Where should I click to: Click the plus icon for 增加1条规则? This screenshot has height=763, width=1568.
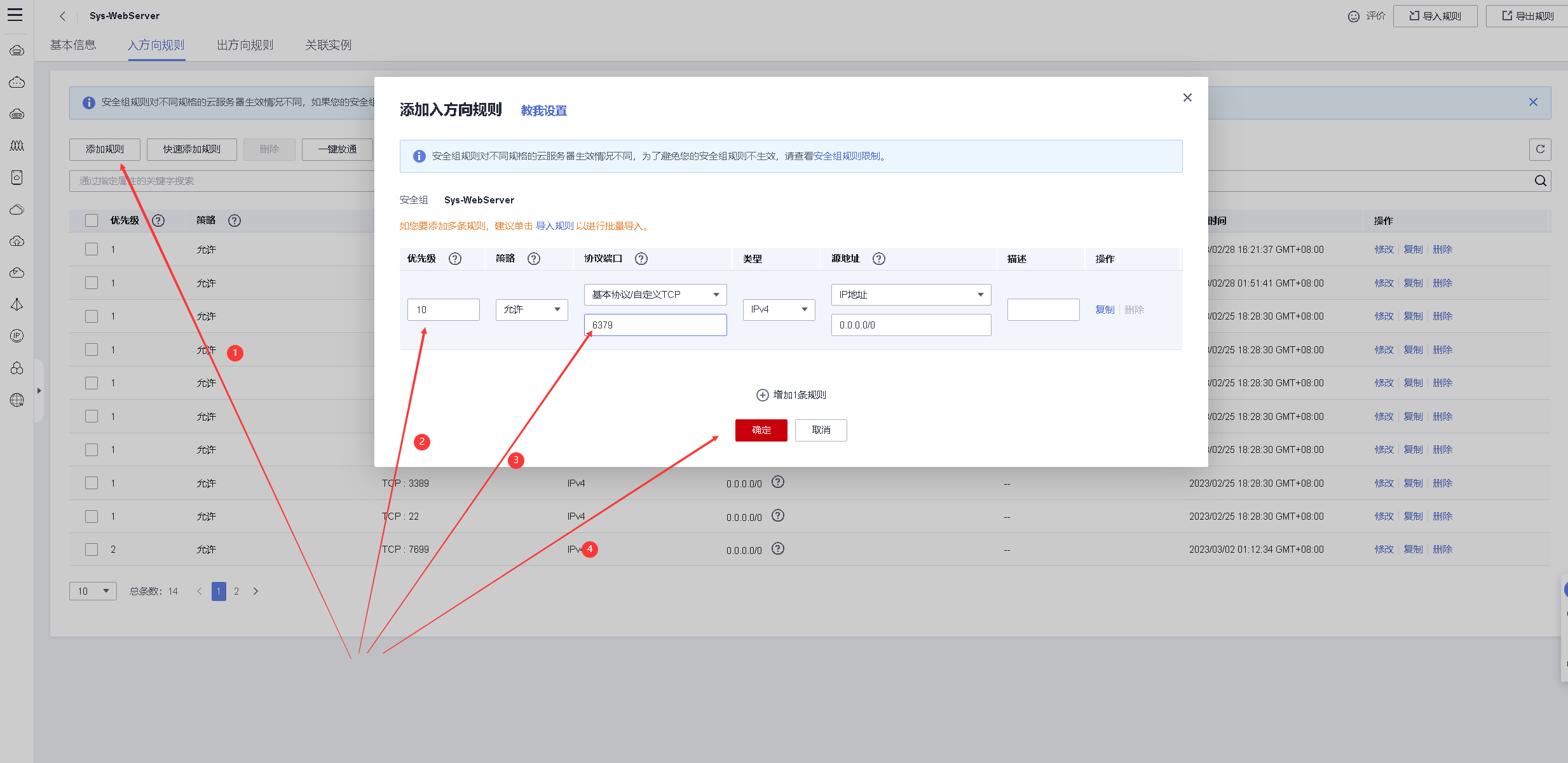(762, 395)
